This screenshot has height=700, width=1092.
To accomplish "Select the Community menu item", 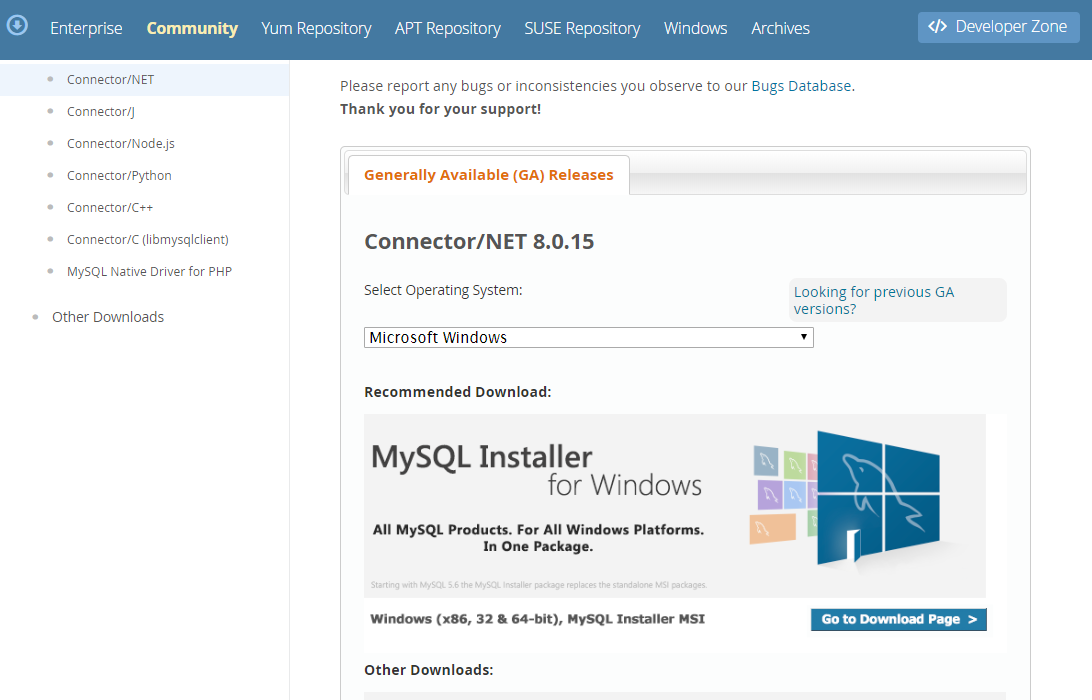I will [192, 28].
